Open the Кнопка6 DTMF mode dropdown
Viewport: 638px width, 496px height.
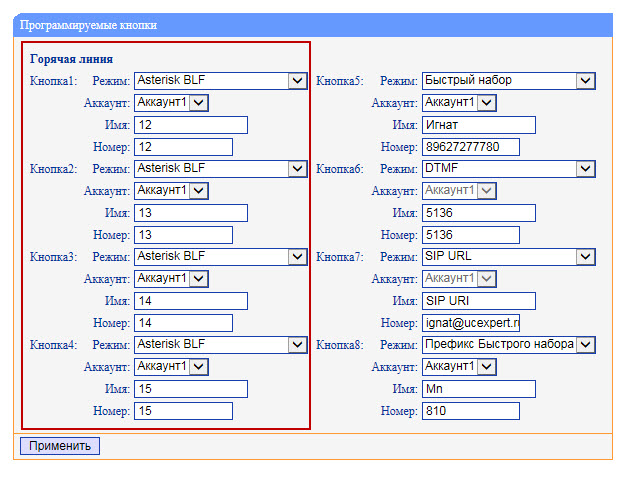508,169
